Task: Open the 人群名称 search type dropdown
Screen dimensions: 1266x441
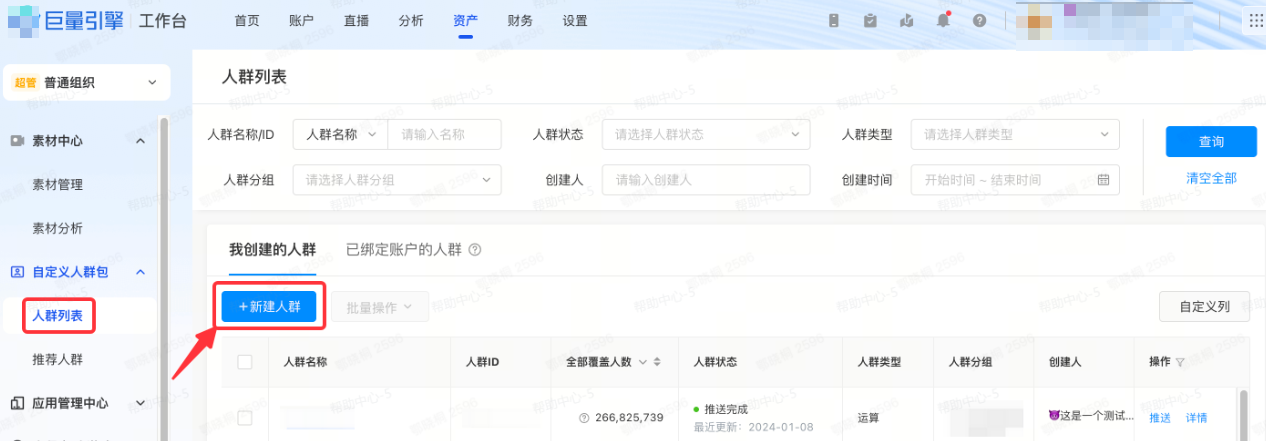Action: [340, 134]
